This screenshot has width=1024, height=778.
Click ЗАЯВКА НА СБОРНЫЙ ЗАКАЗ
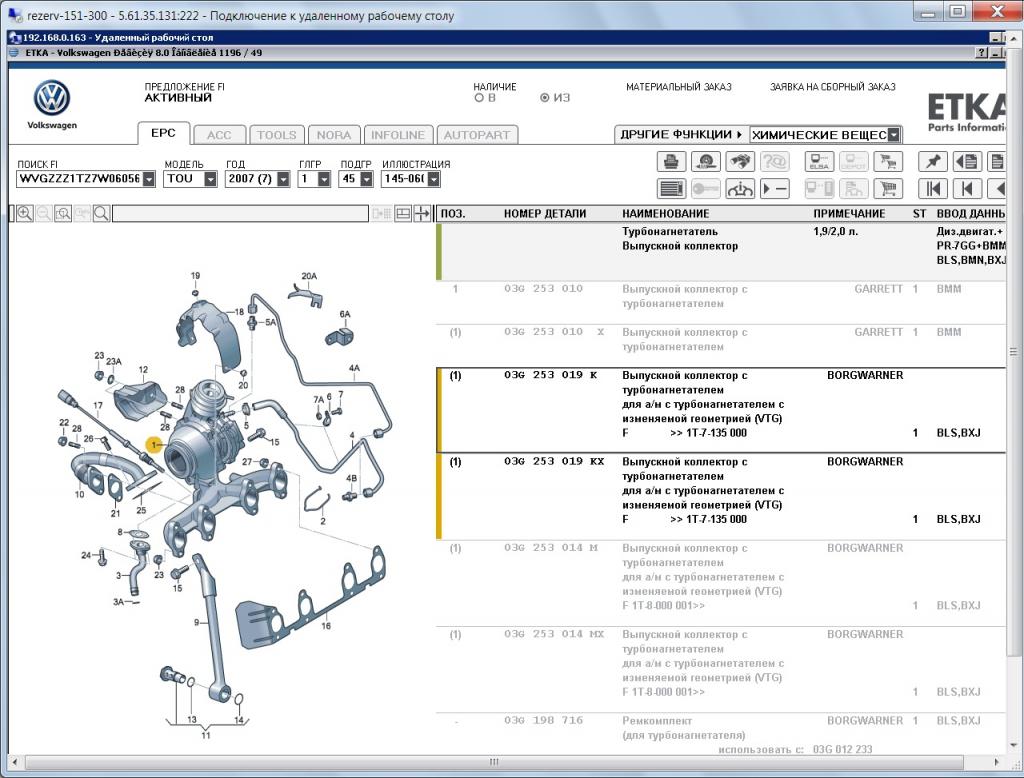[x=833, y=87]
